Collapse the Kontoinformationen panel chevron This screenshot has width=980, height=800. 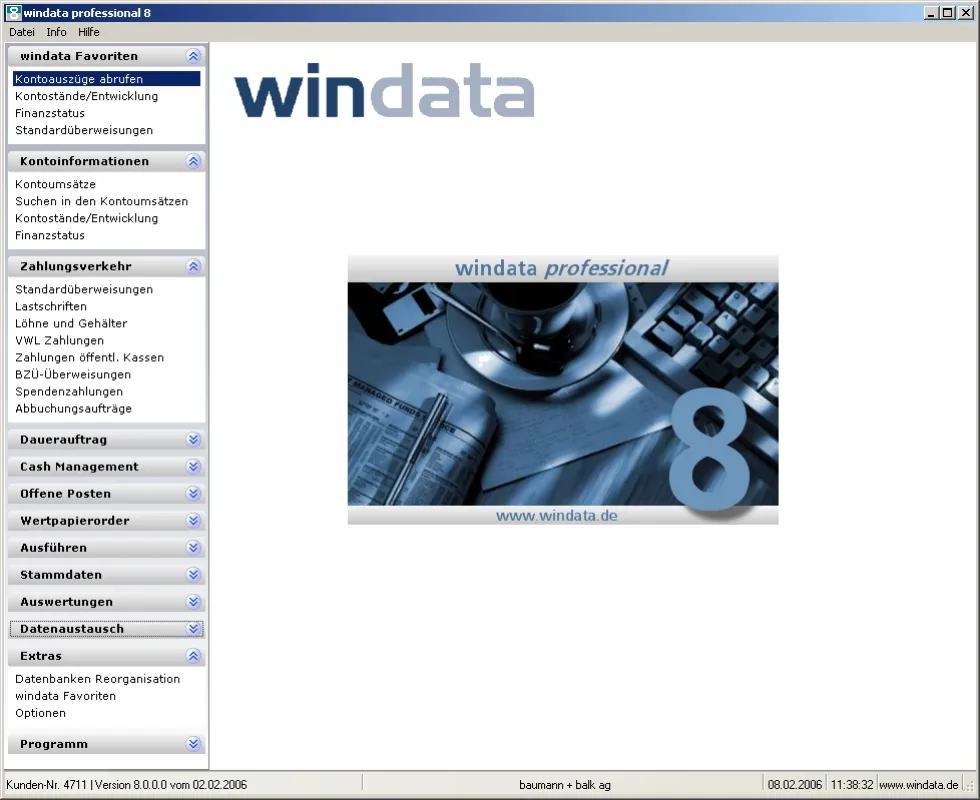tap(193, 161)
